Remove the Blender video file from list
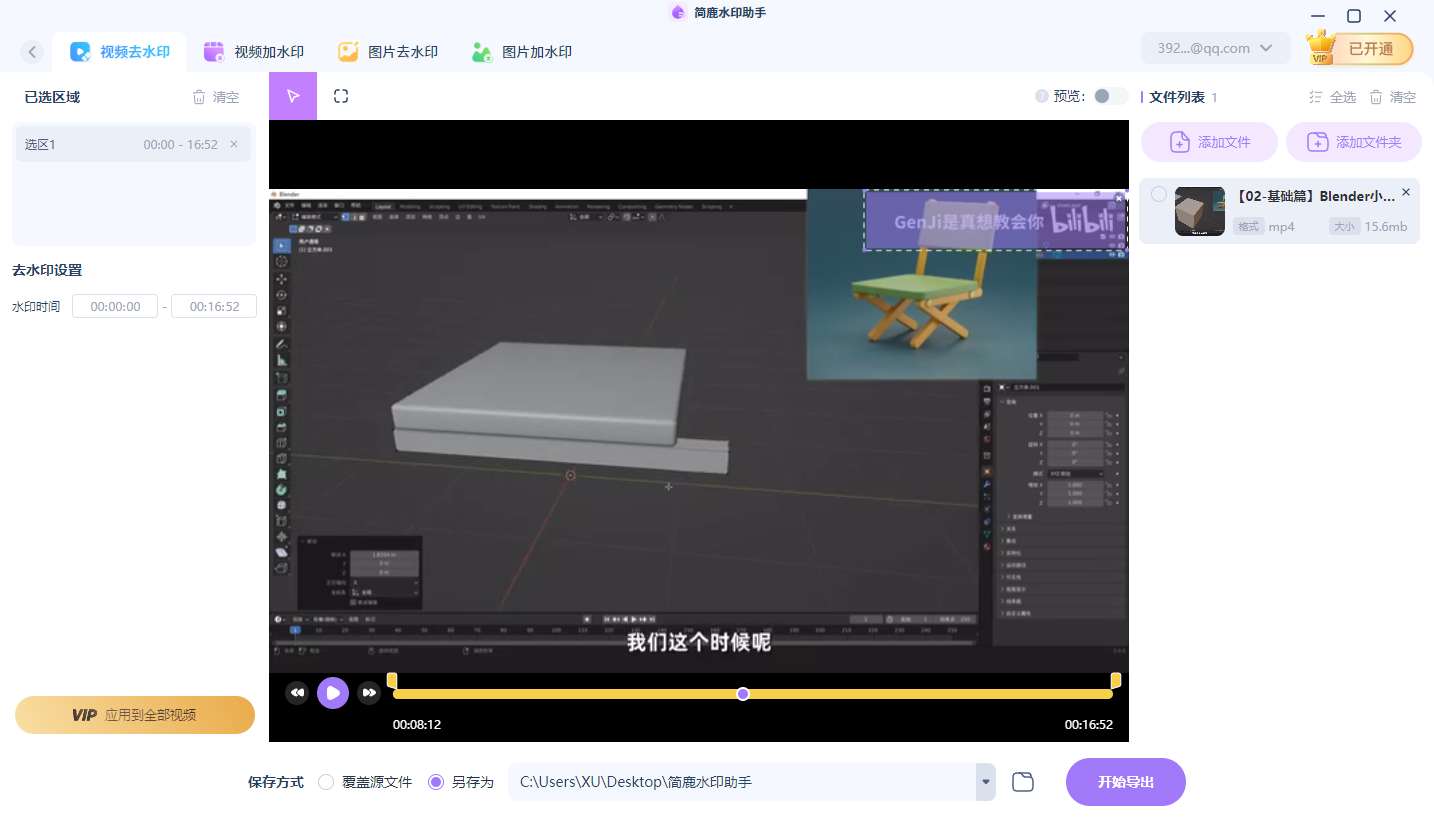The height and width of the screenshot is (822, 1434). click(1406, 192)
